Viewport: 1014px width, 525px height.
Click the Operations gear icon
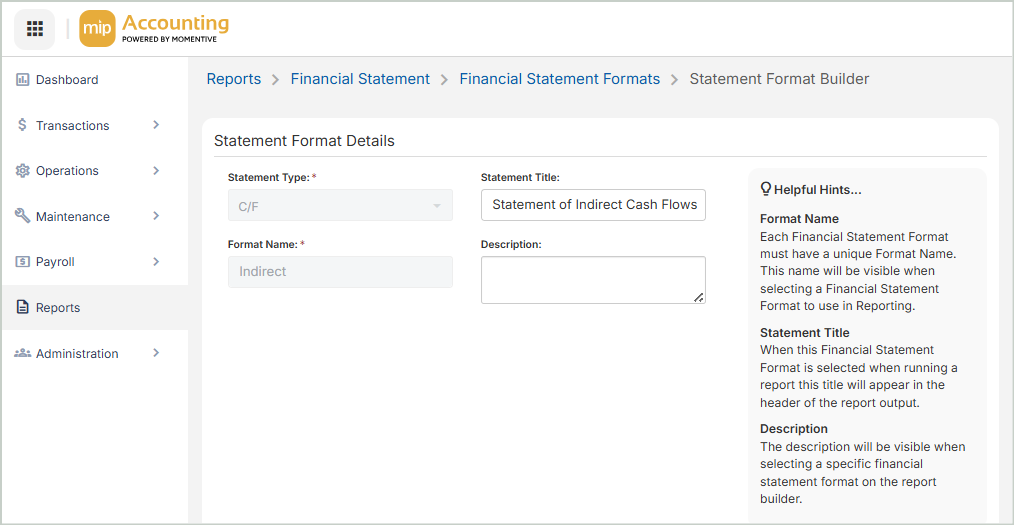[22, 171]
